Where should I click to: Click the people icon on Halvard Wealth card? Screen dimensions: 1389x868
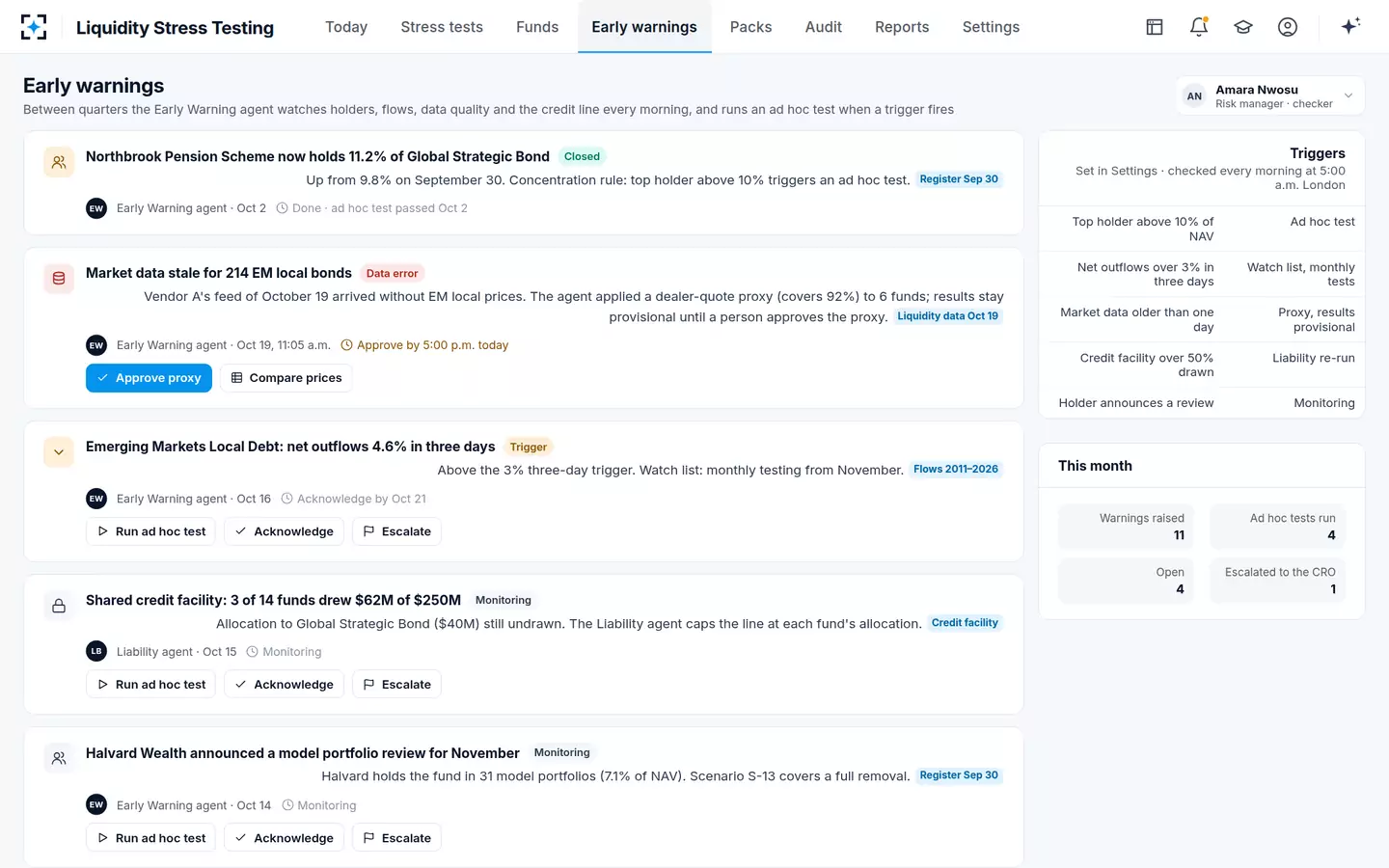tap(59, 758)
